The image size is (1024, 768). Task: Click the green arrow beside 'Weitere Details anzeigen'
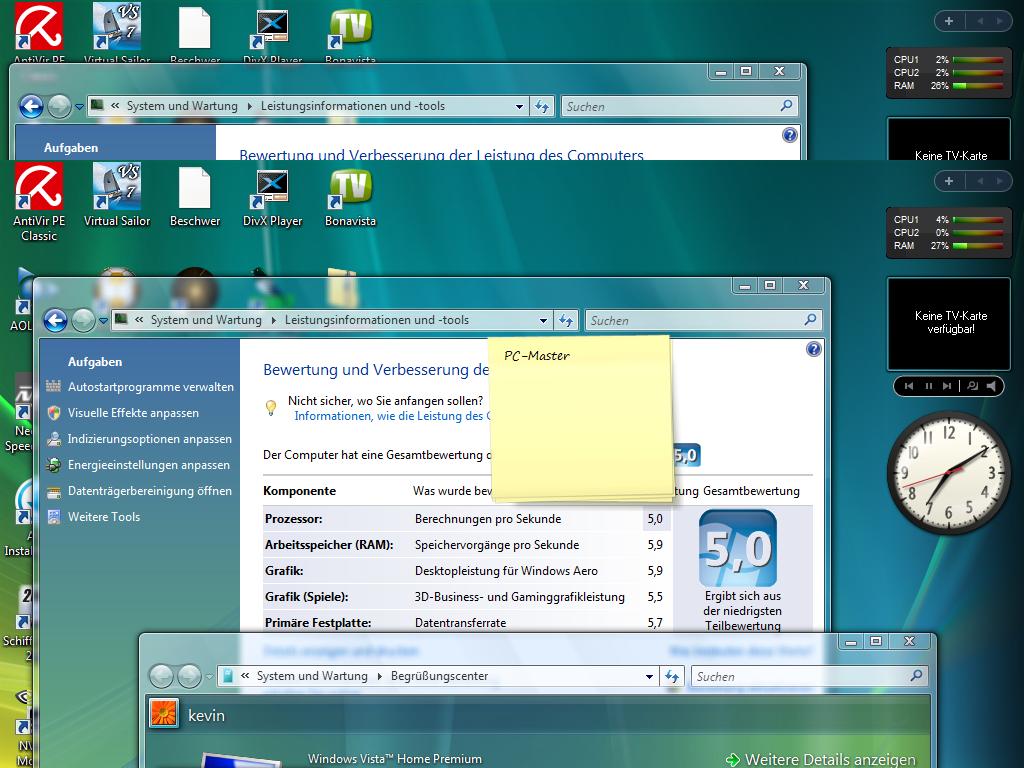click(x=733, y=760)
